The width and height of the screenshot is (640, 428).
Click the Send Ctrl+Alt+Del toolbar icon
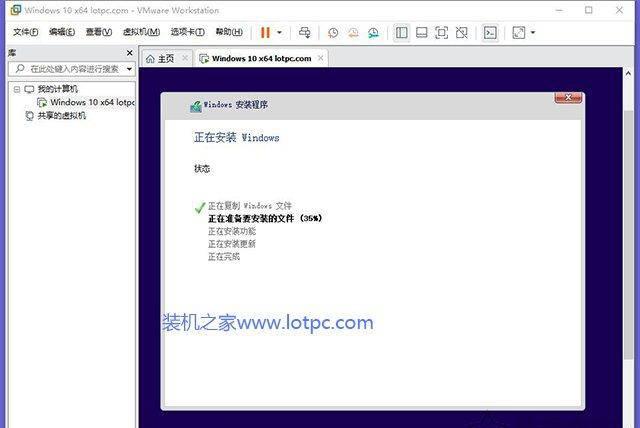pyautogui.click(x=304, y=33)
